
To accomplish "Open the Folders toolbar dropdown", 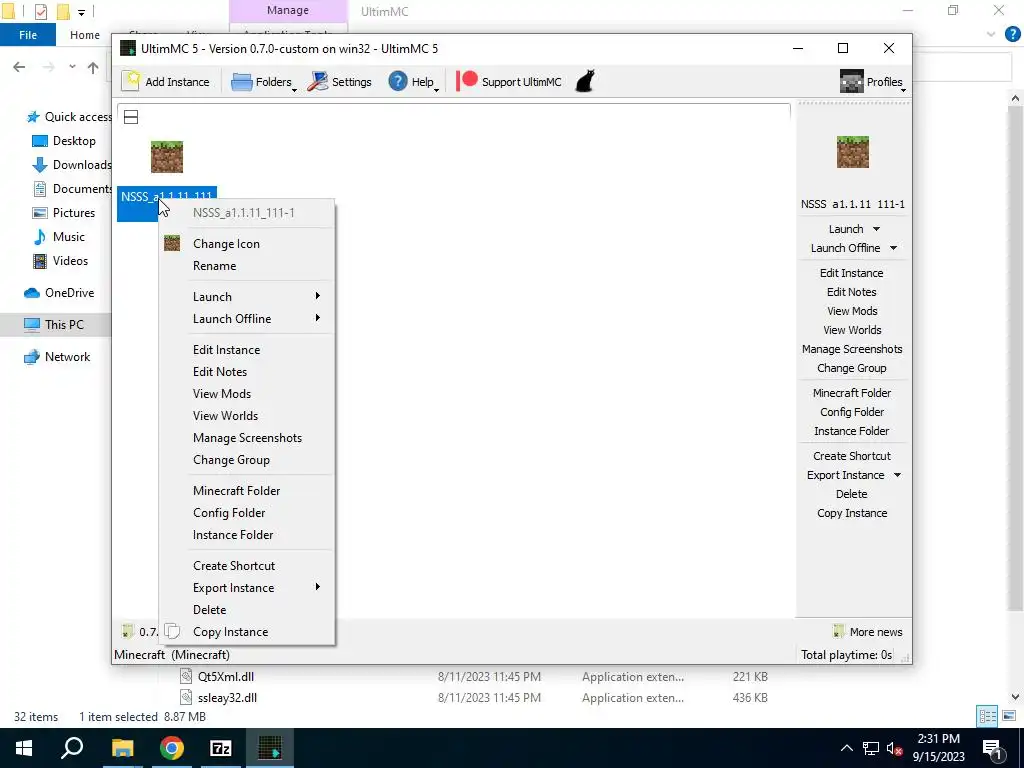I will tap(263, 82).
